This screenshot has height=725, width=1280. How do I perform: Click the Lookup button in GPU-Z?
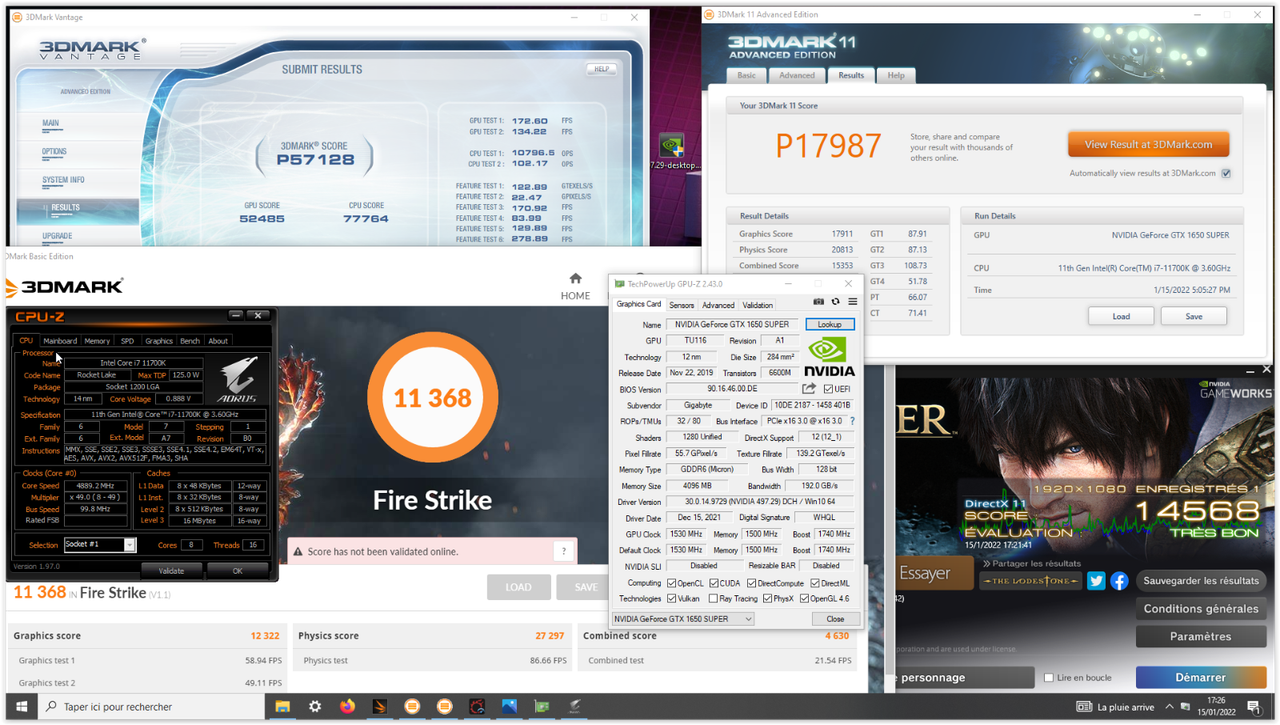[830, 324]
